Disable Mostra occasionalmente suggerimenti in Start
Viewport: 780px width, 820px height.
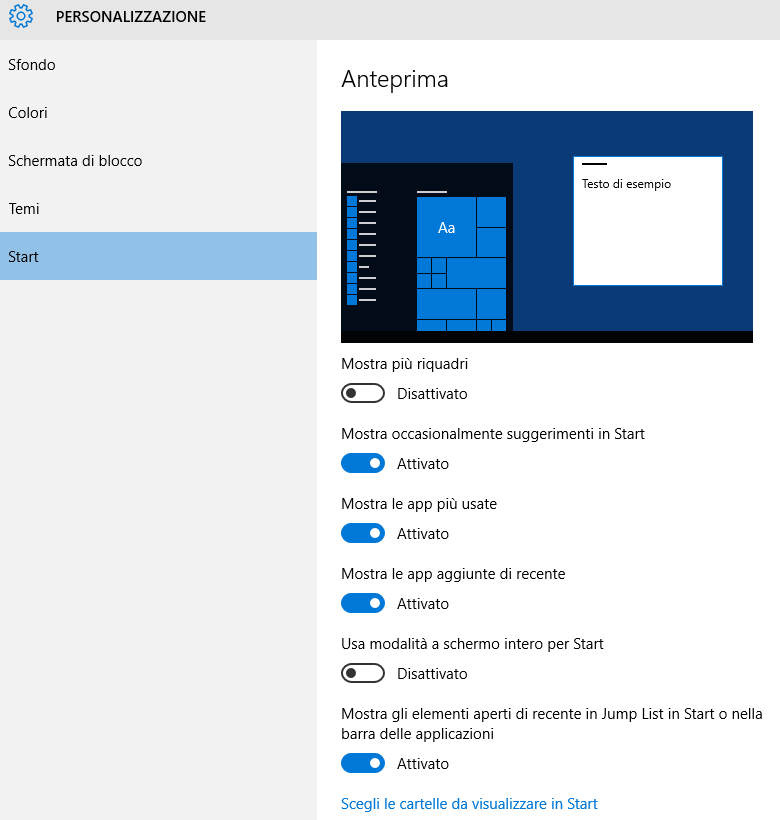(363, 463)
